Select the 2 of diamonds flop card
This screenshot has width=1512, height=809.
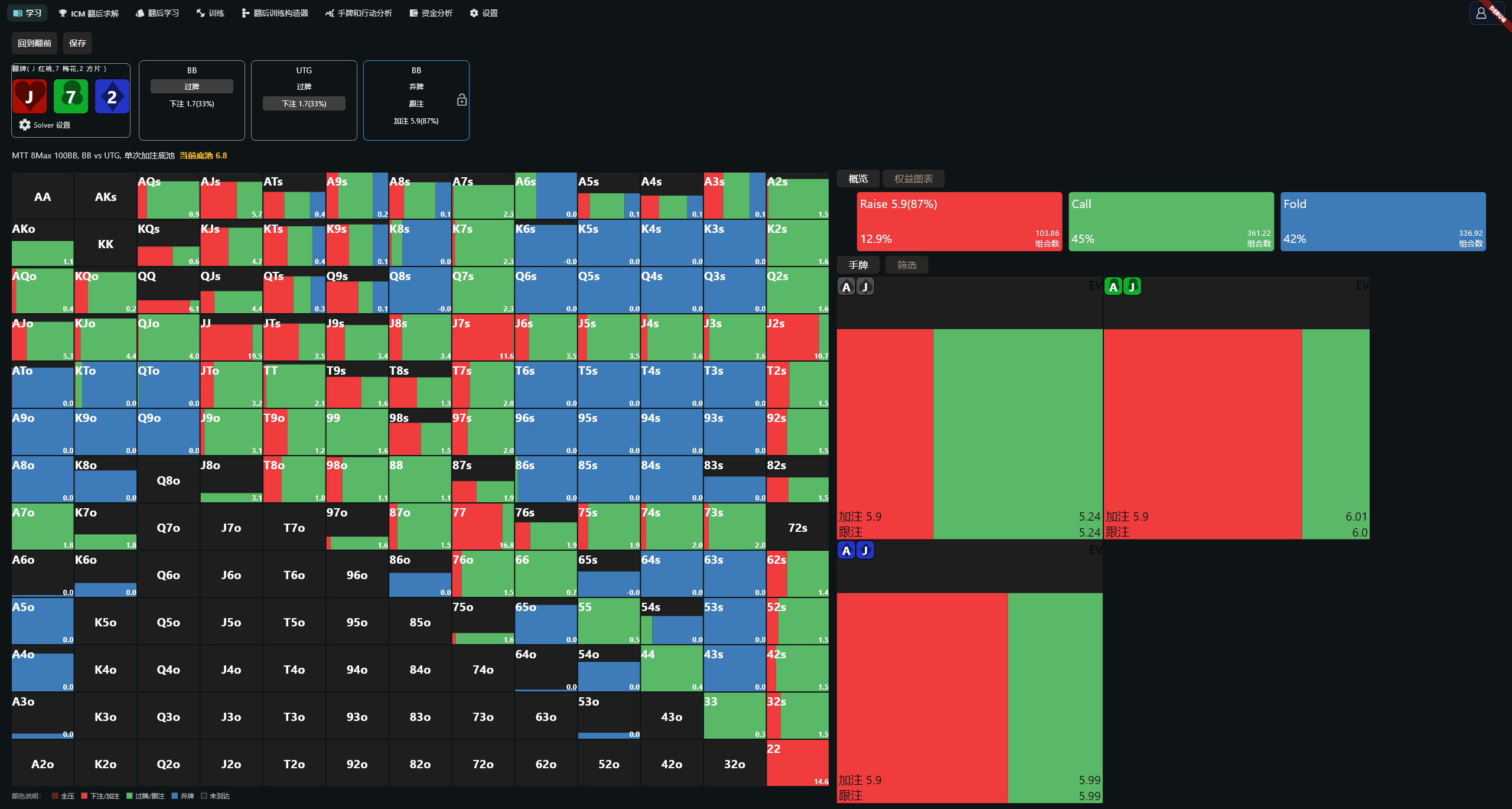tap(112, 96)
